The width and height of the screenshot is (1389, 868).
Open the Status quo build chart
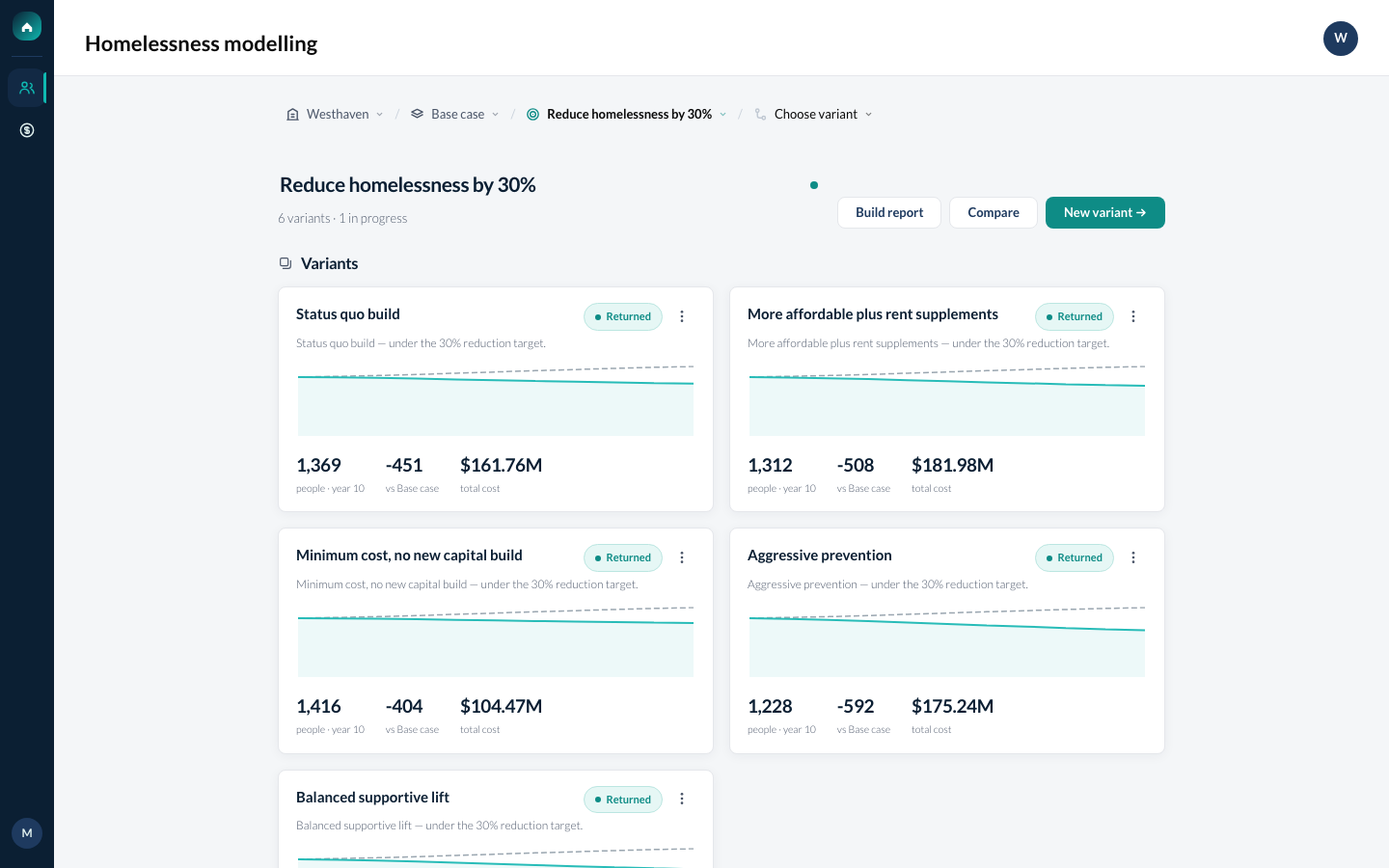[x=496, y=399]
